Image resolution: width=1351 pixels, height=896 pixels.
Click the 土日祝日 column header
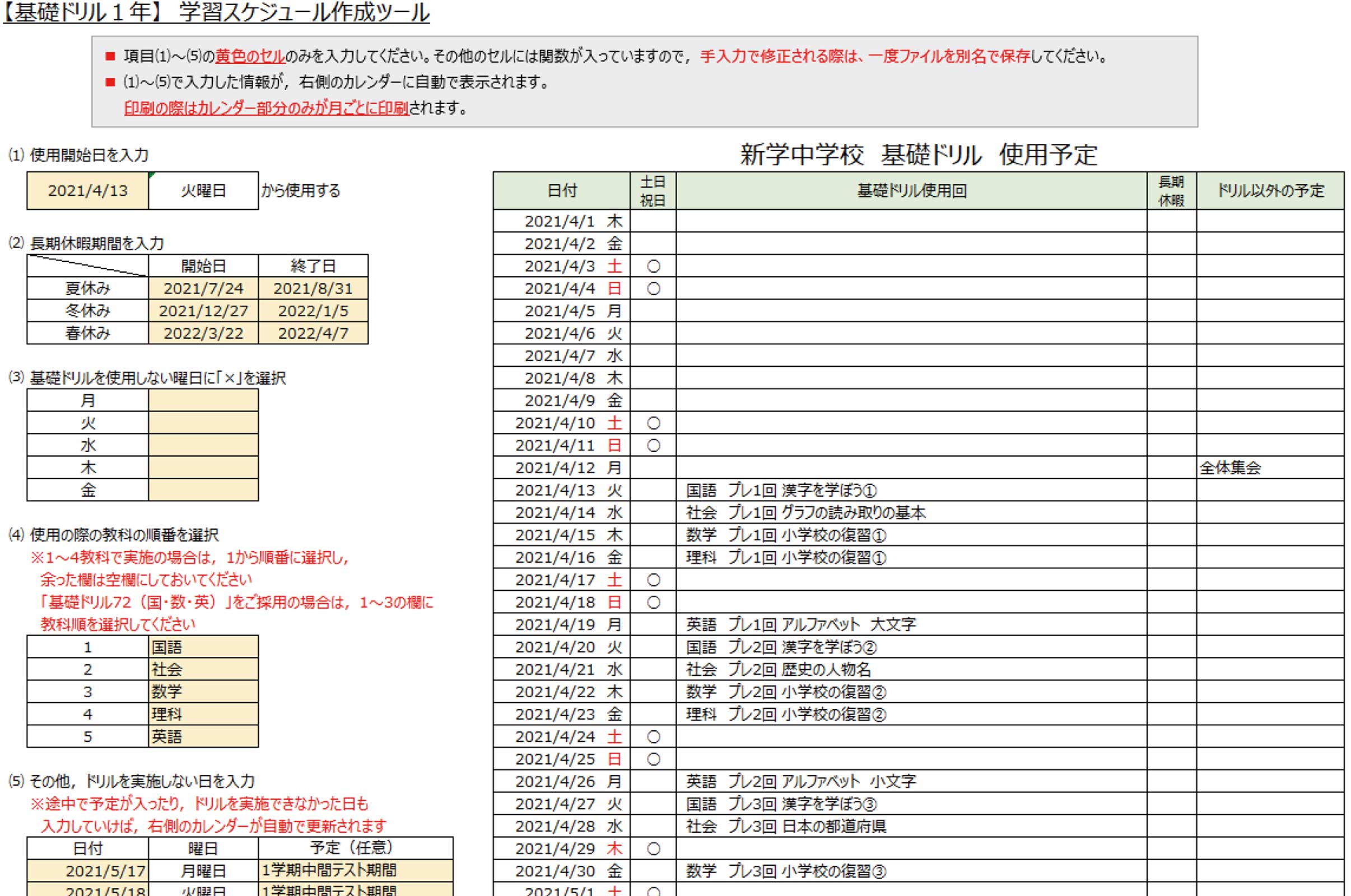point(653,190)
